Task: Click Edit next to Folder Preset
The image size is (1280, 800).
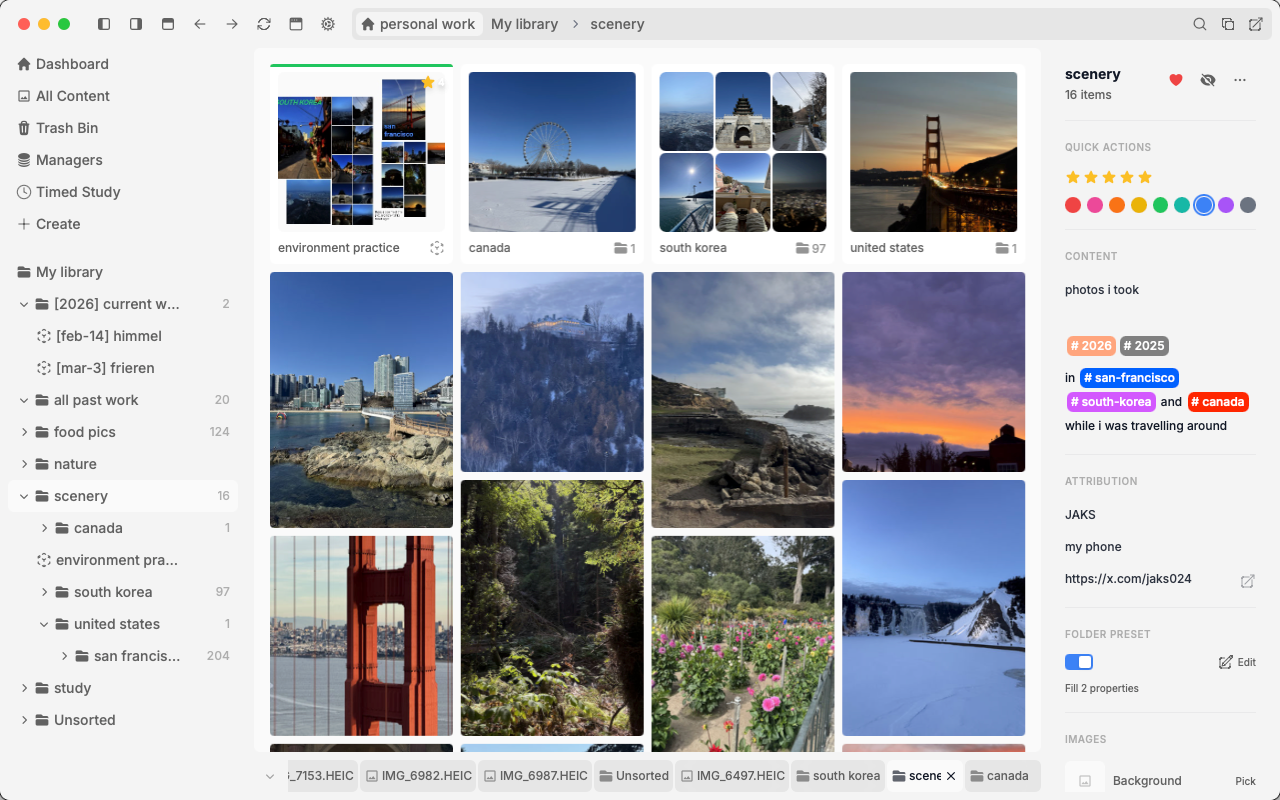Action: pyautogui.click(x=1237, y=661)
